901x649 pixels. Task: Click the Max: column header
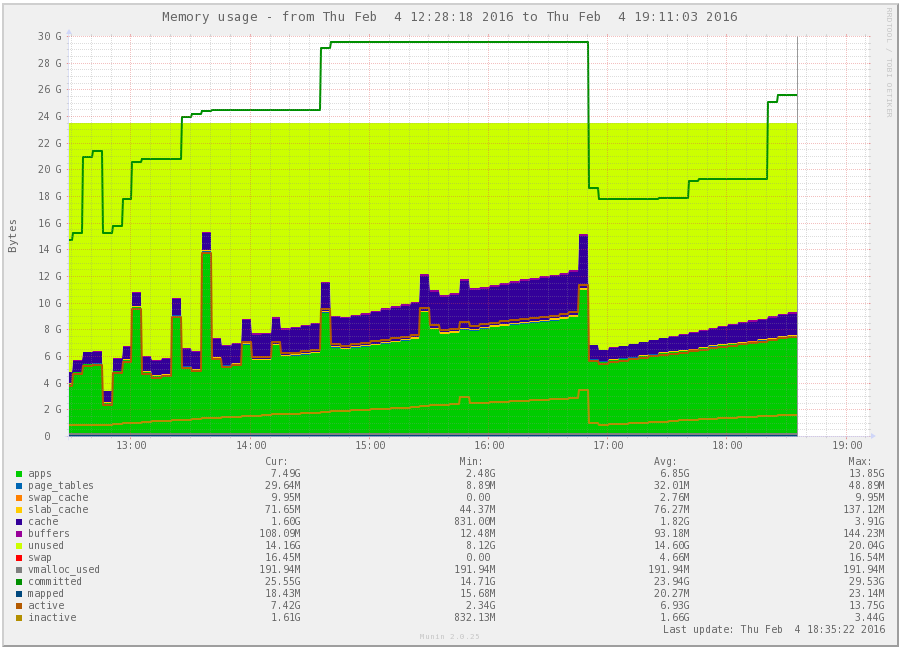coord(859,461)
